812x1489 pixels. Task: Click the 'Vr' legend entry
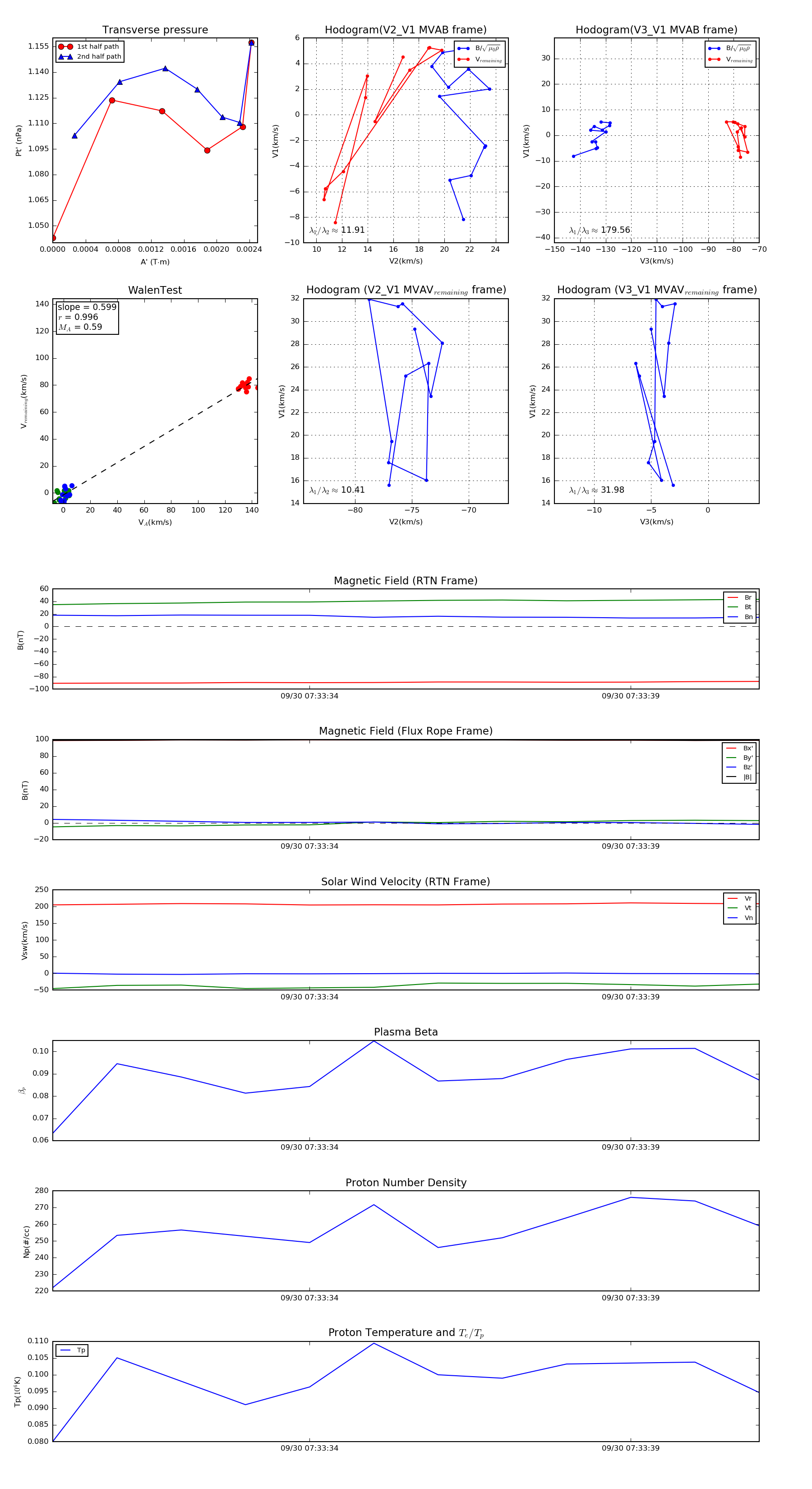pos(740,899)
